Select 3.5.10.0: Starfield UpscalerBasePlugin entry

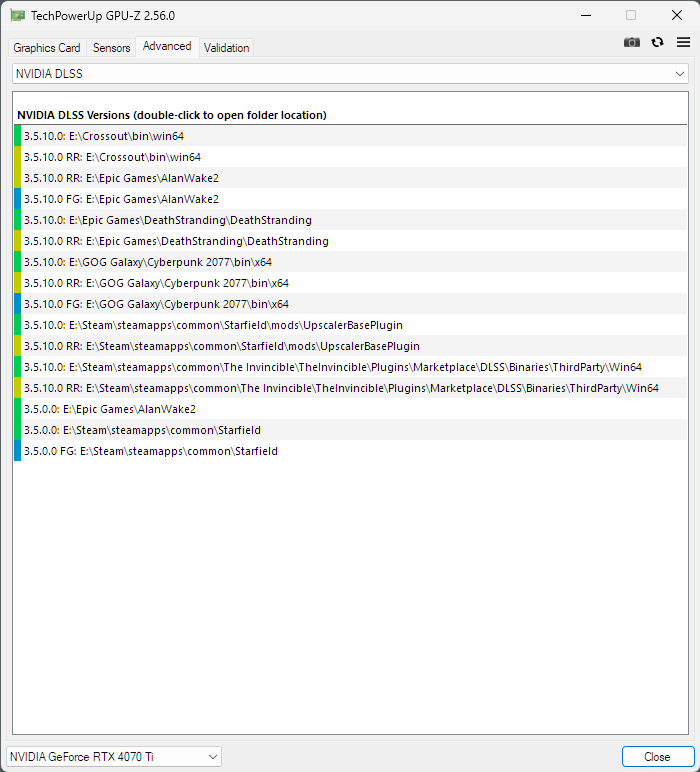click(x=350, y=325)
